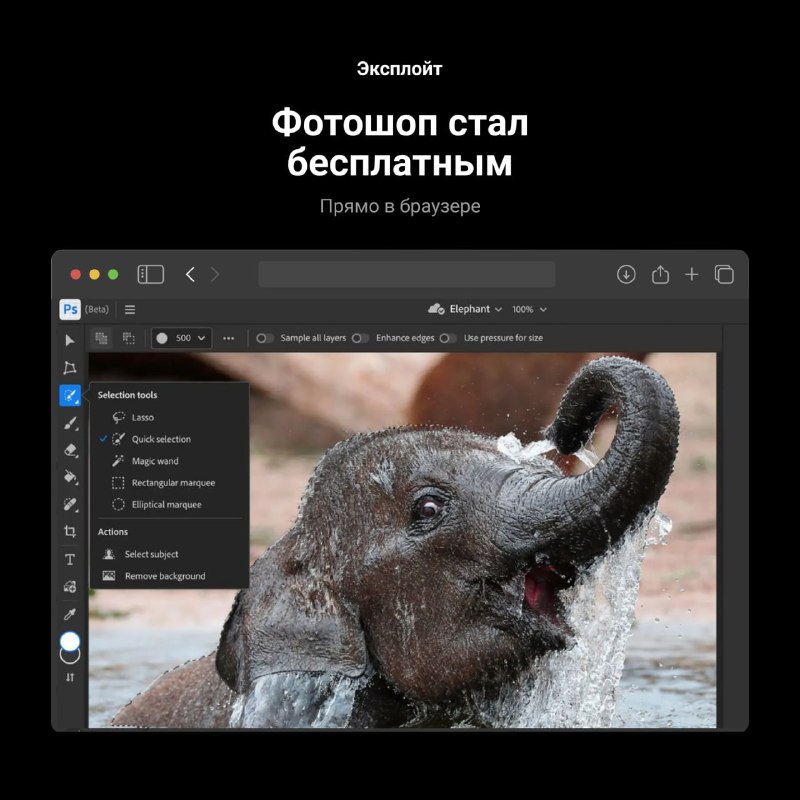Select the Eraser tool
Viewport: 800px width, 800px height.
[70, 450]
